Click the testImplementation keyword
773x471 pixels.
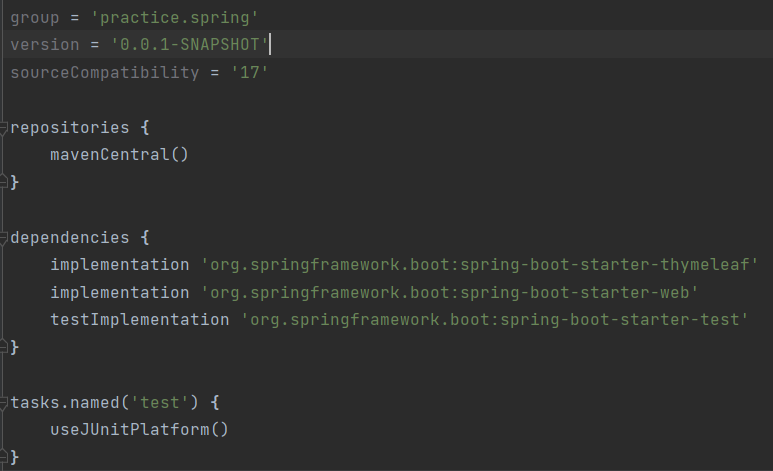pos(140,320)
